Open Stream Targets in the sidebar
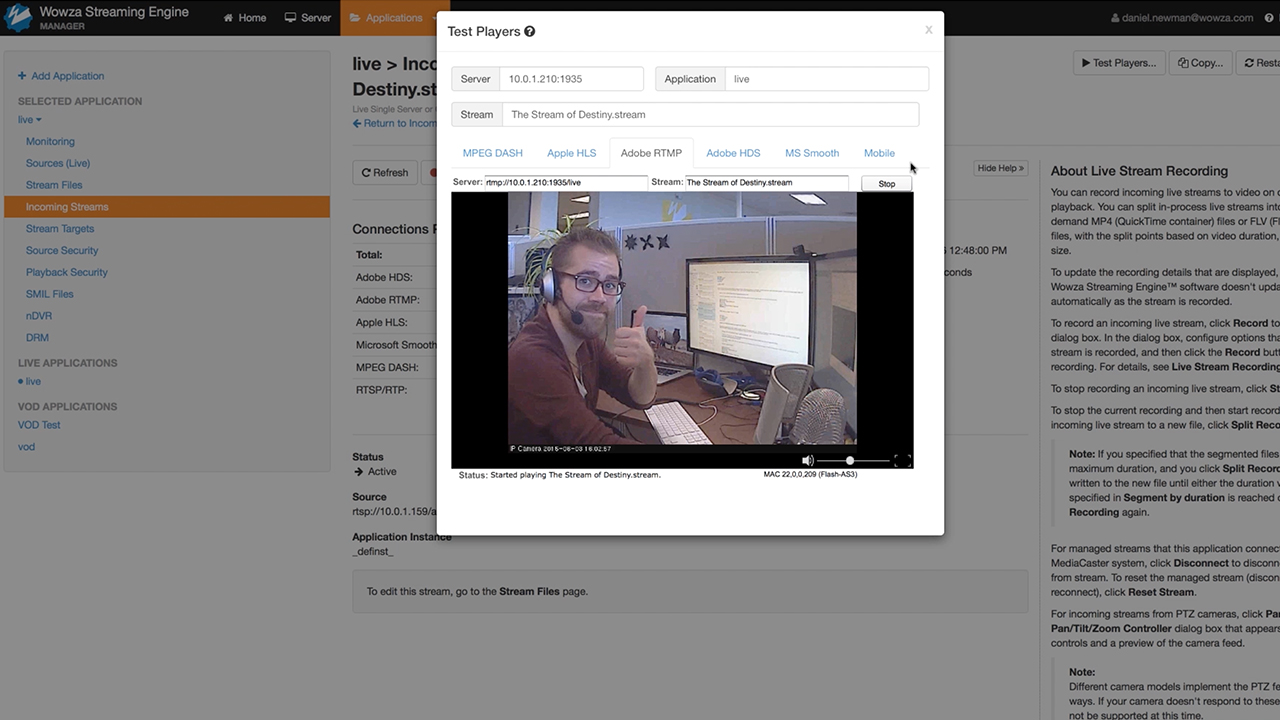 point(60,229)
